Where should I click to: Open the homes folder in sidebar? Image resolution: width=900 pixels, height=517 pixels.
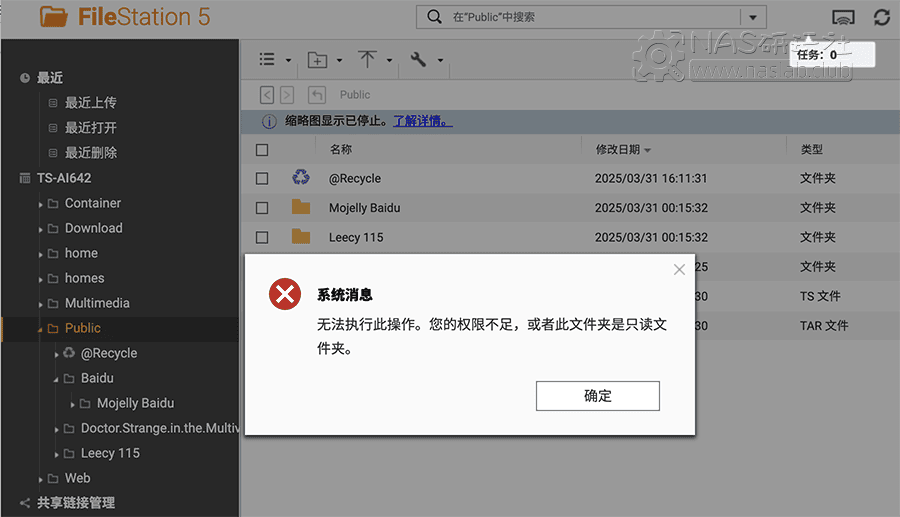coord(84,278)
